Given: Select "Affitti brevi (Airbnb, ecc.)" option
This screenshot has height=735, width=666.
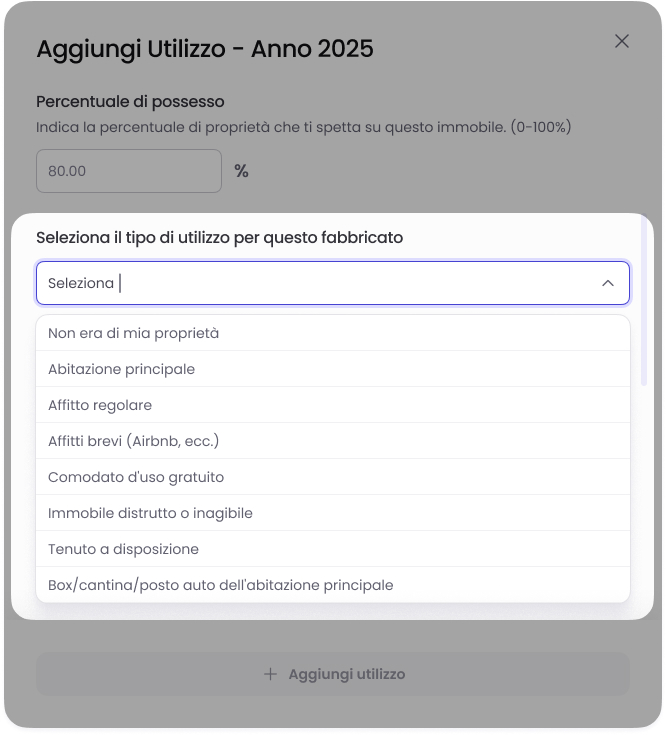Looking at the screenshot, I should pyautogui.click(x=133, y=441).
